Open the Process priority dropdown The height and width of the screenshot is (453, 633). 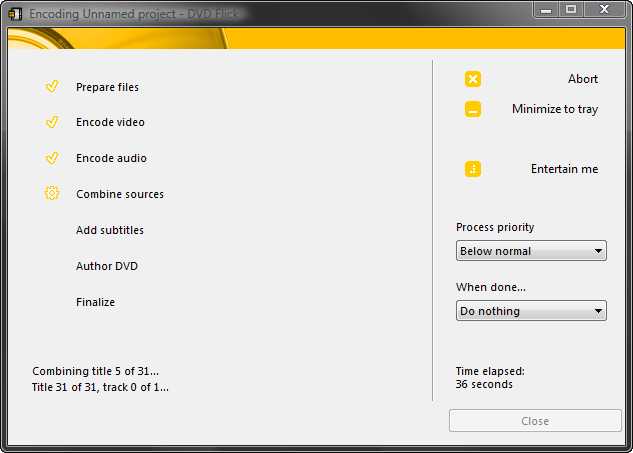(x=531, y=251)
